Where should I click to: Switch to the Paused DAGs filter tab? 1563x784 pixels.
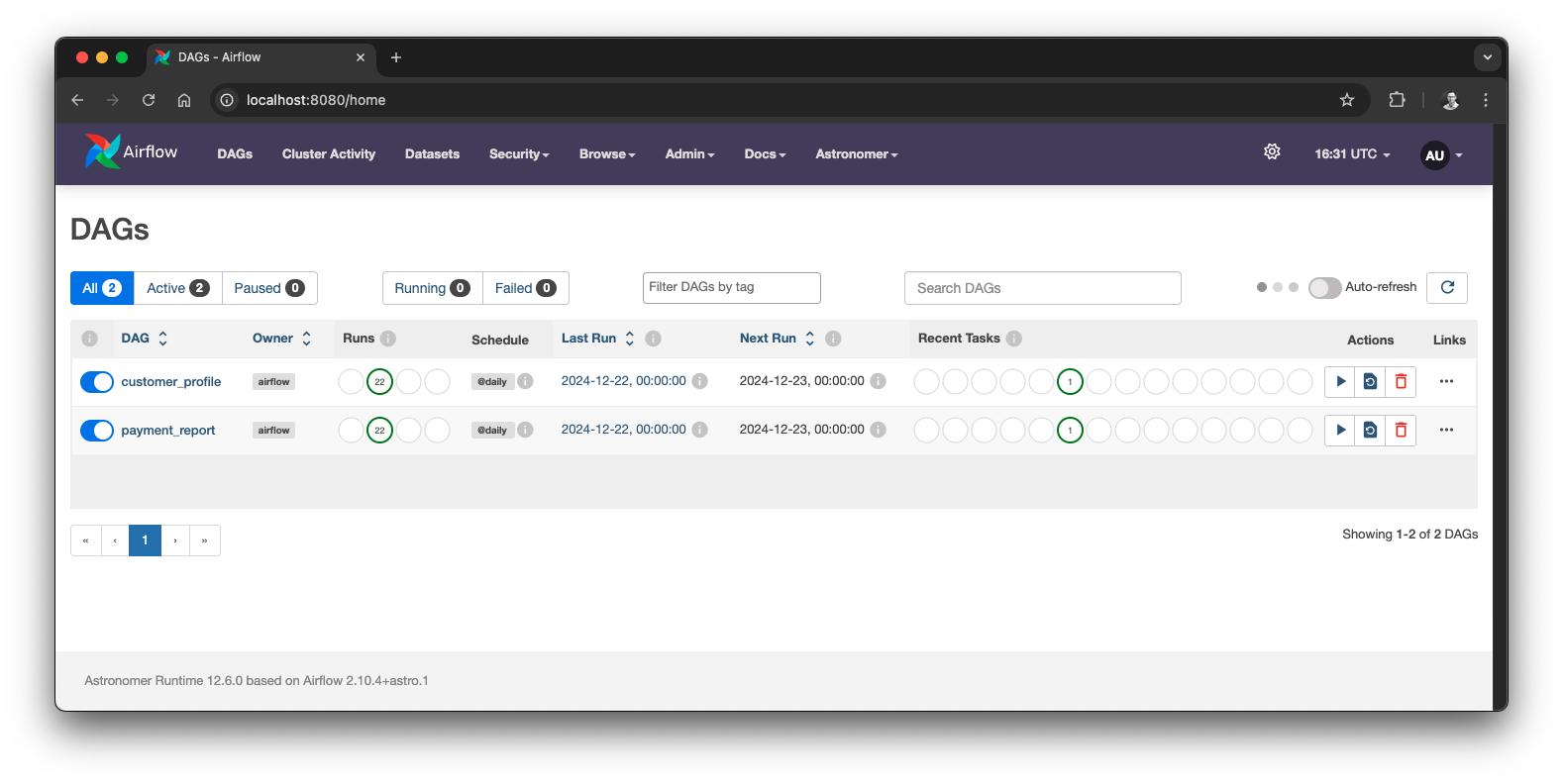tap(269, 288)
